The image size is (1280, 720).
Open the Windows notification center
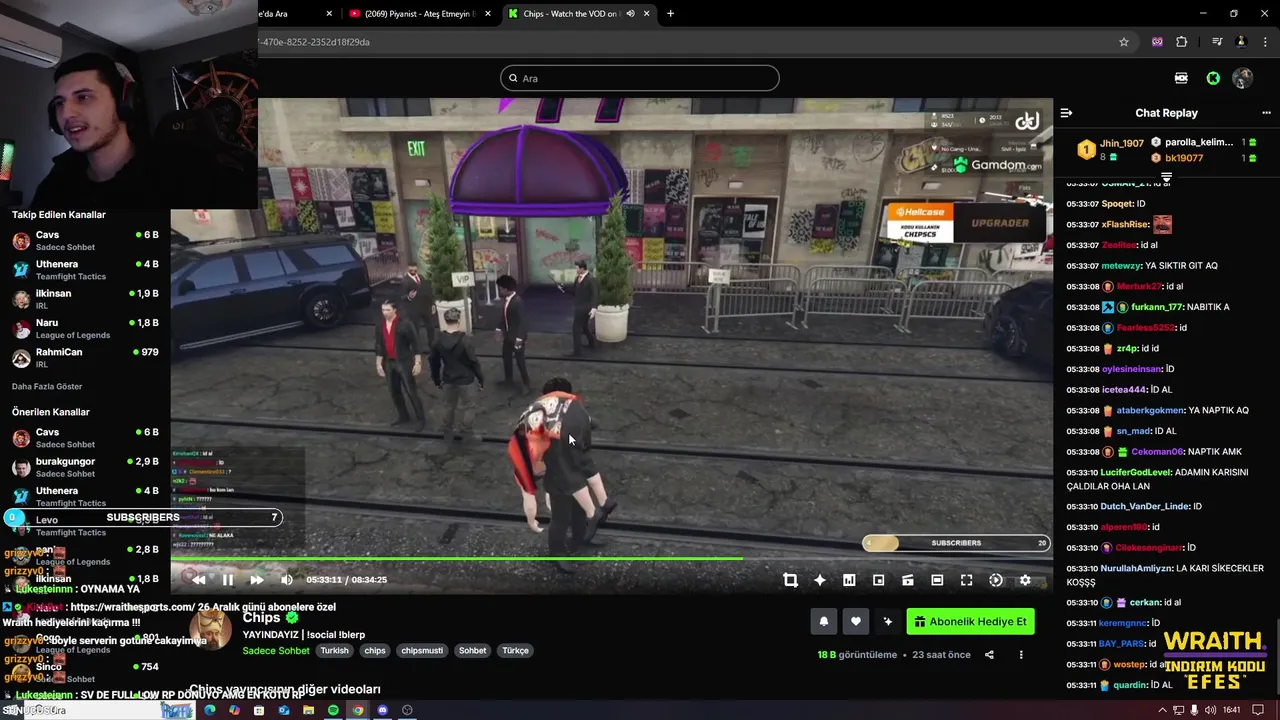pos(1259,710)
